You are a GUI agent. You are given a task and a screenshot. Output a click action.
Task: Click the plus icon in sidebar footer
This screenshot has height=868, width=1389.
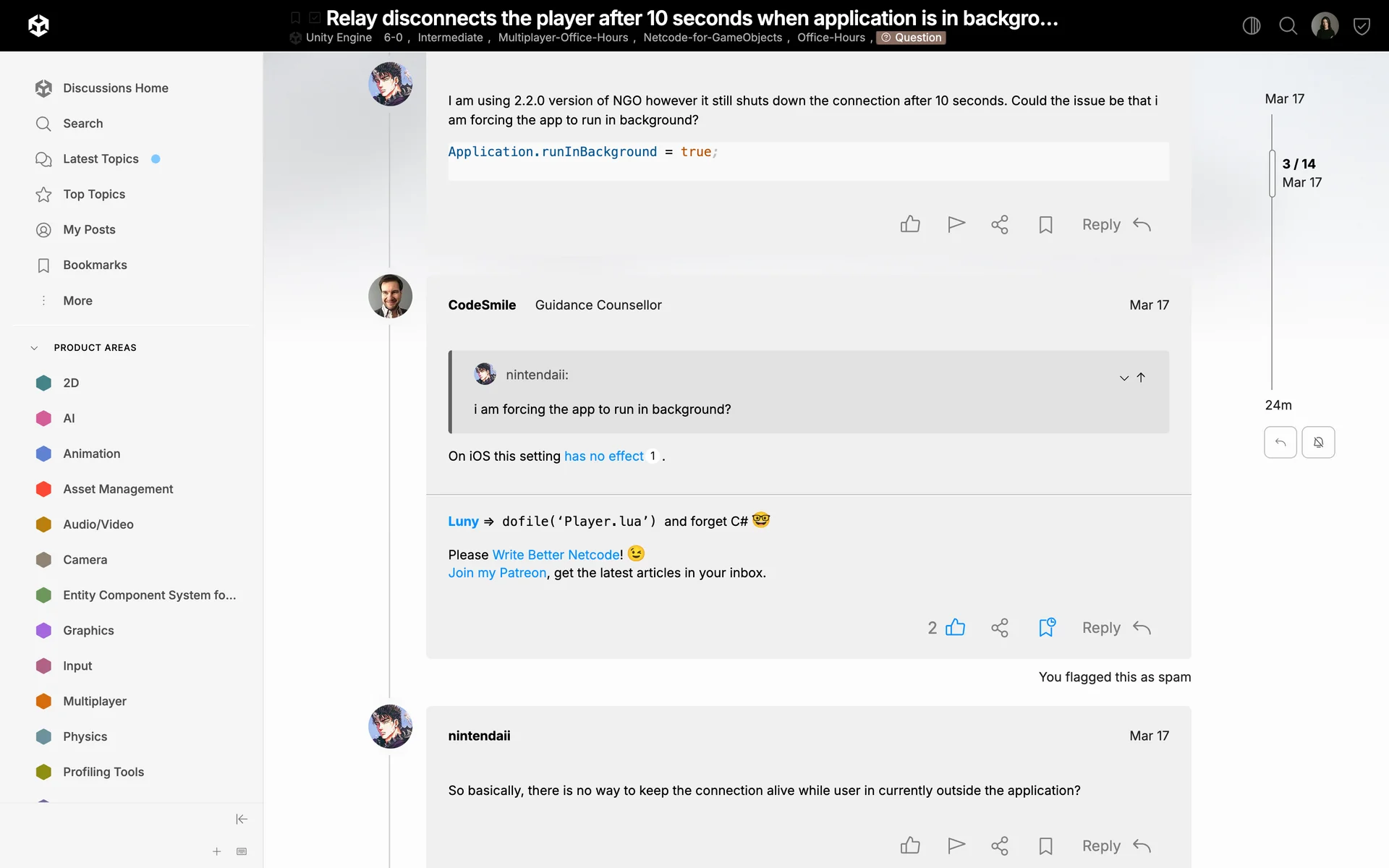click(x=216, y=851)
